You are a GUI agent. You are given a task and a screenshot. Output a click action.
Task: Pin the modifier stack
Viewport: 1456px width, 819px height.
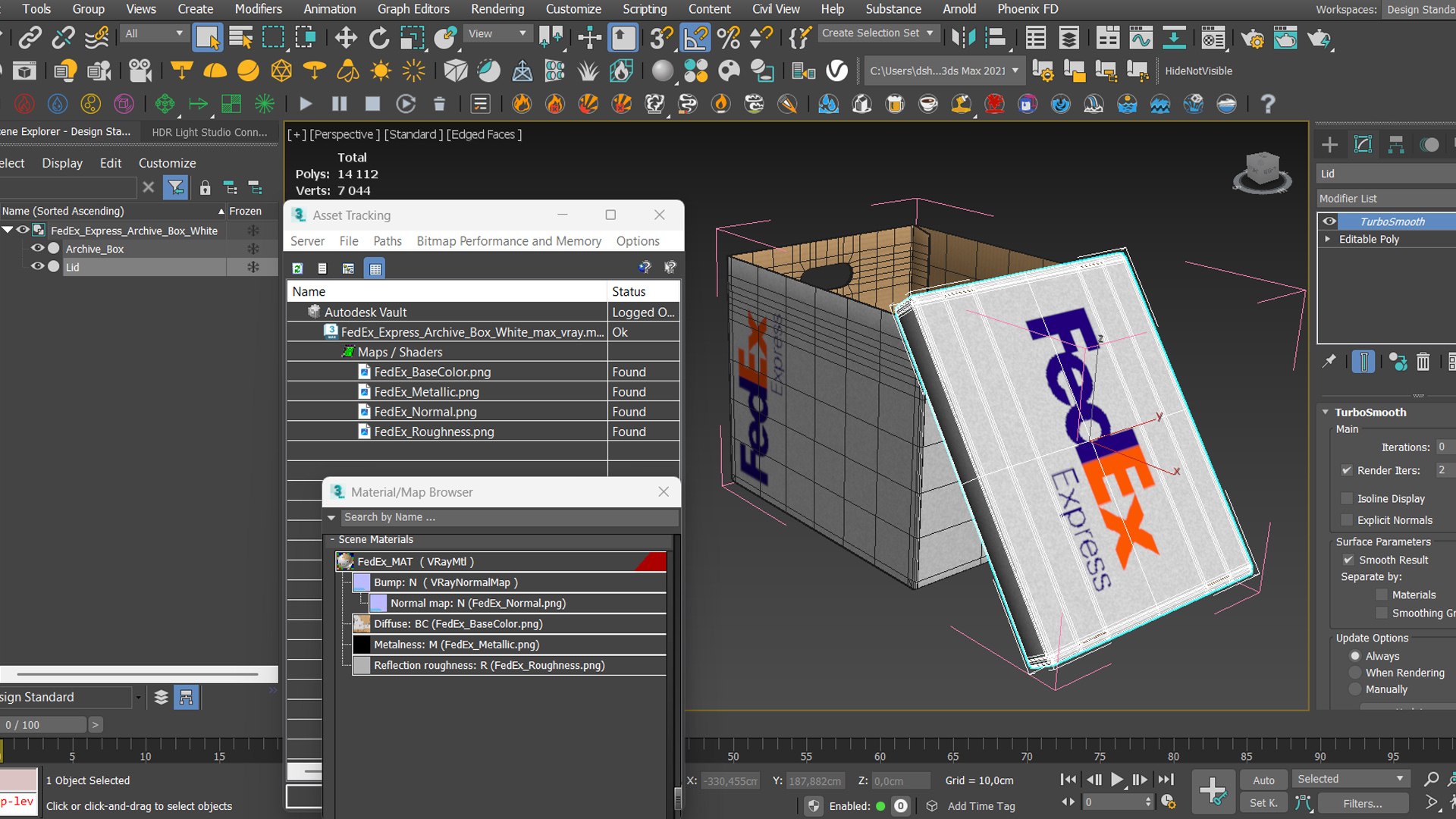click(x=1329, y=362)
